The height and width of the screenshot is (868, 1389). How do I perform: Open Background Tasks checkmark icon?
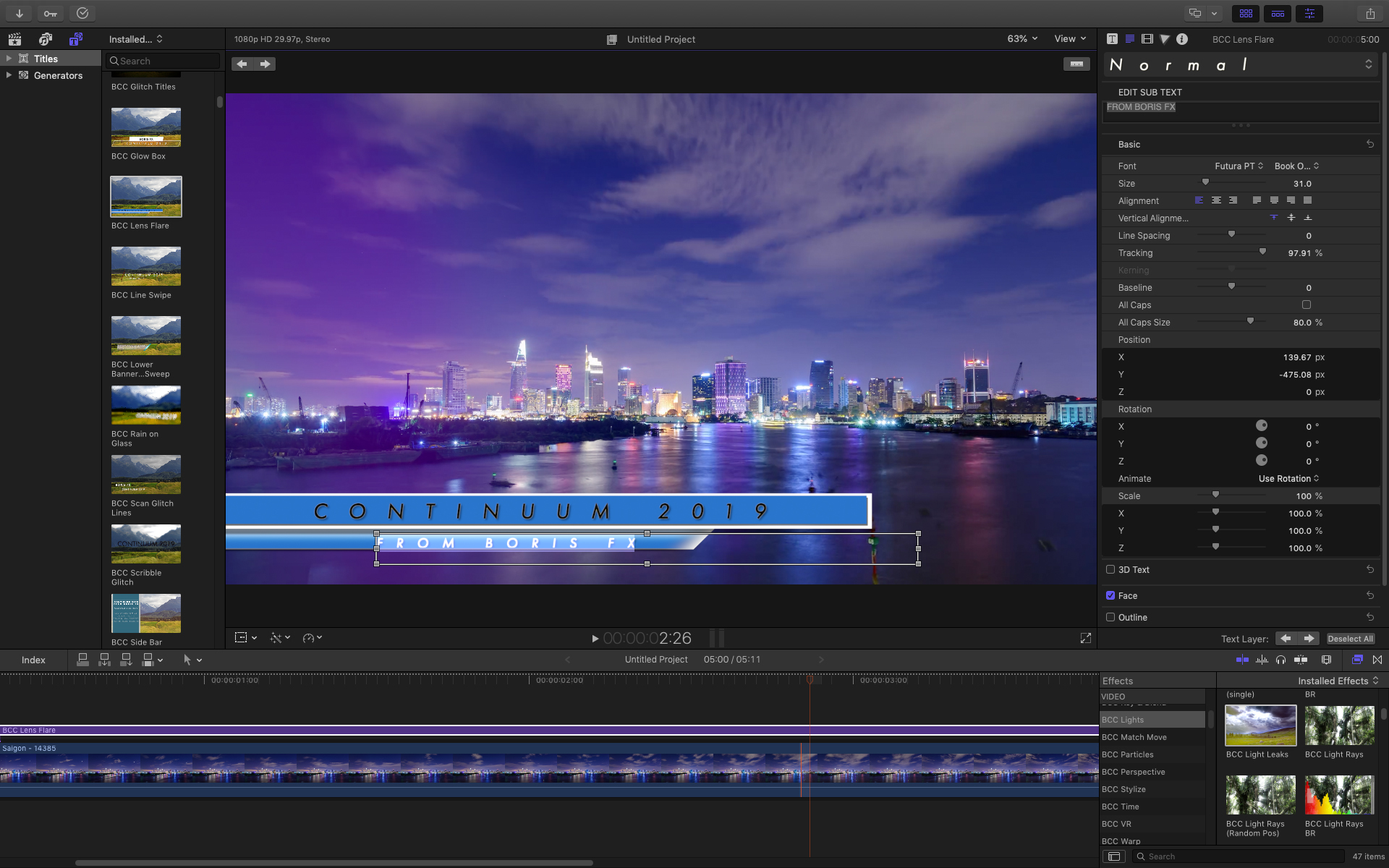82,13
